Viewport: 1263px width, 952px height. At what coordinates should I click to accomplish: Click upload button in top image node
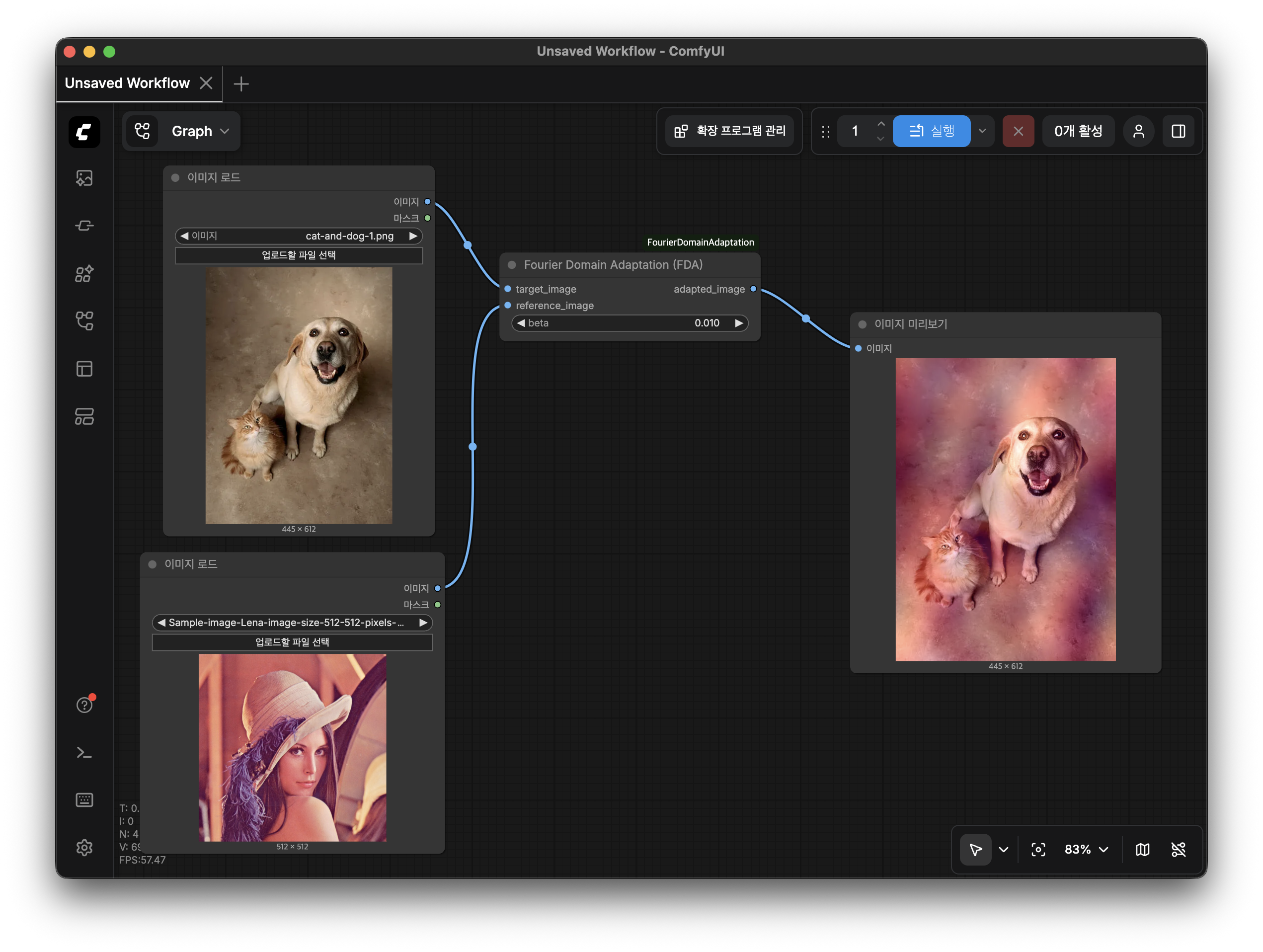[x=299, y=255]
